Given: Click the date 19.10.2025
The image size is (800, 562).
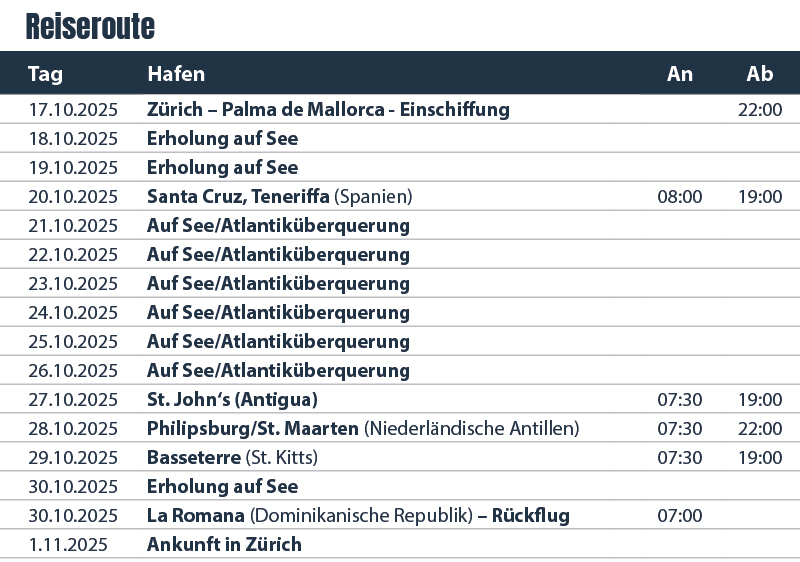Looking at the screenshot, I should point(73,168).
